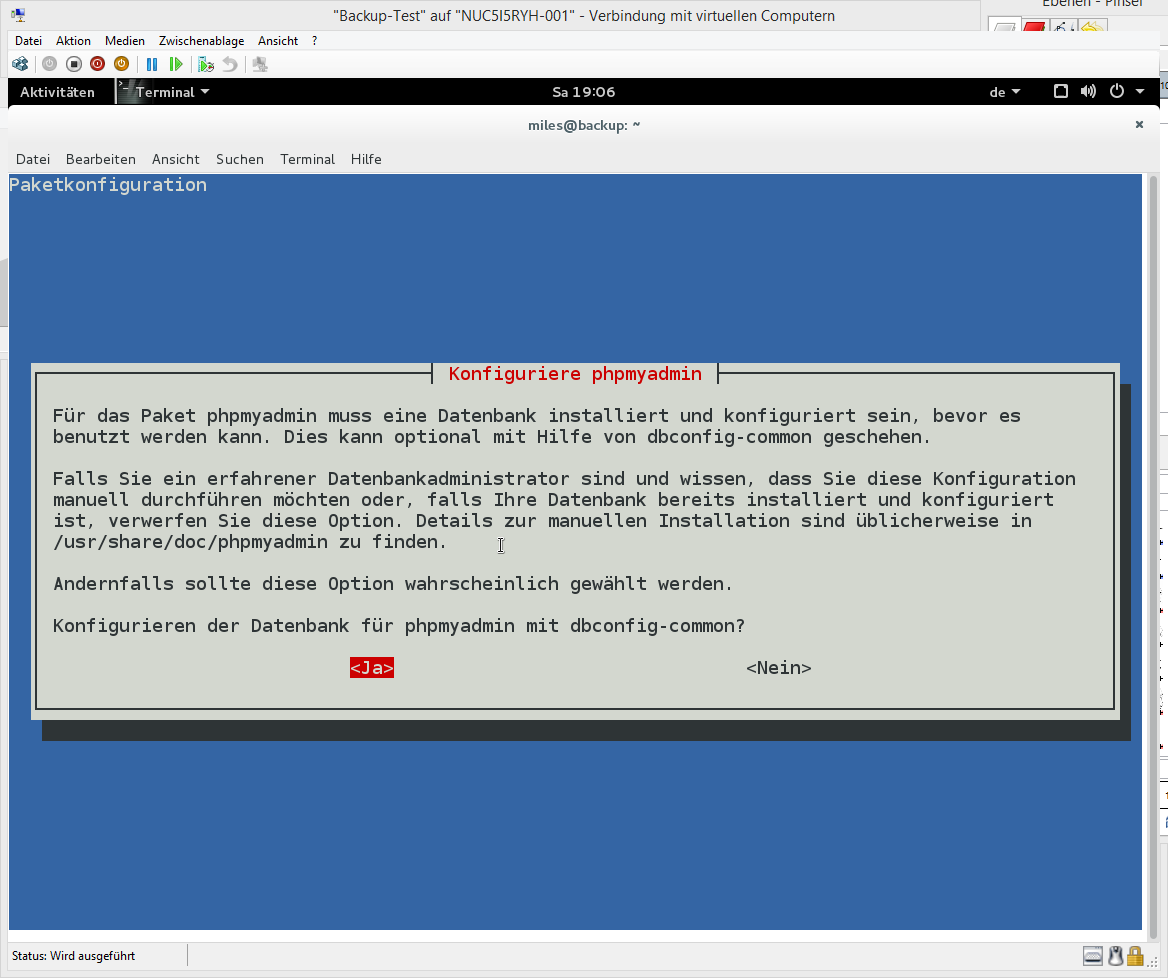Click the power icon in GNOME top bar
The image size is (1168, 978).
(x=1117, y=92)
